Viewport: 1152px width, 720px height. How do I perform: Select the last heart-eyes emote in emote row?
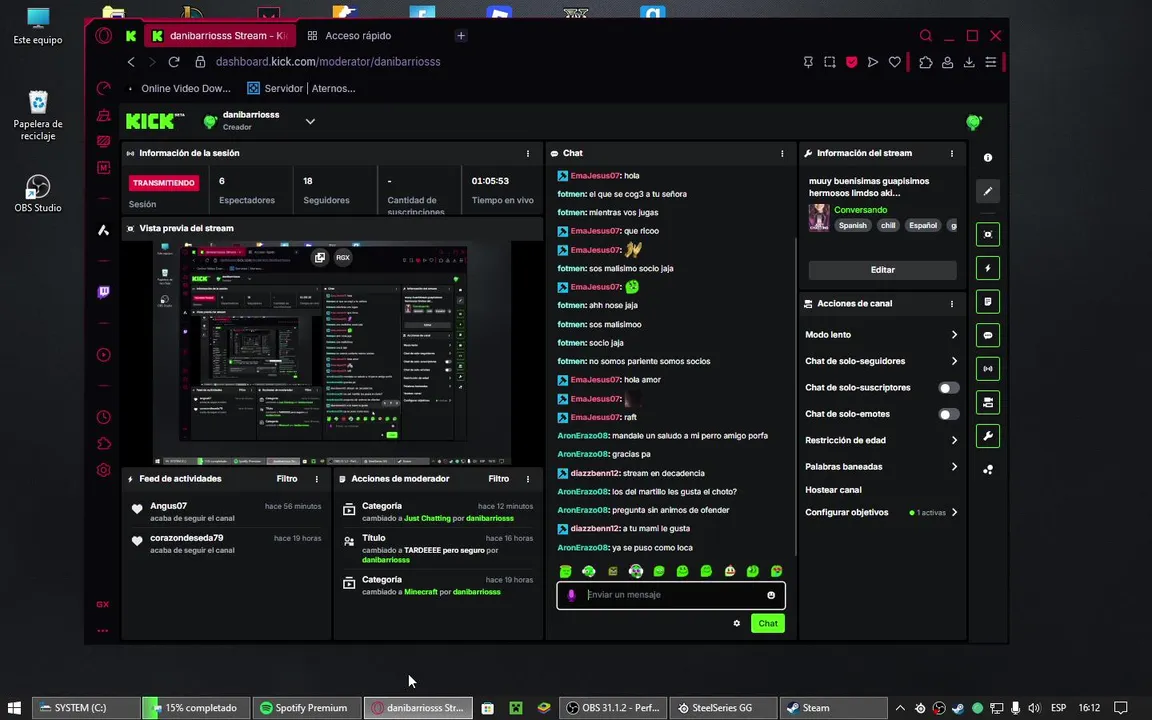click(776, 571)
